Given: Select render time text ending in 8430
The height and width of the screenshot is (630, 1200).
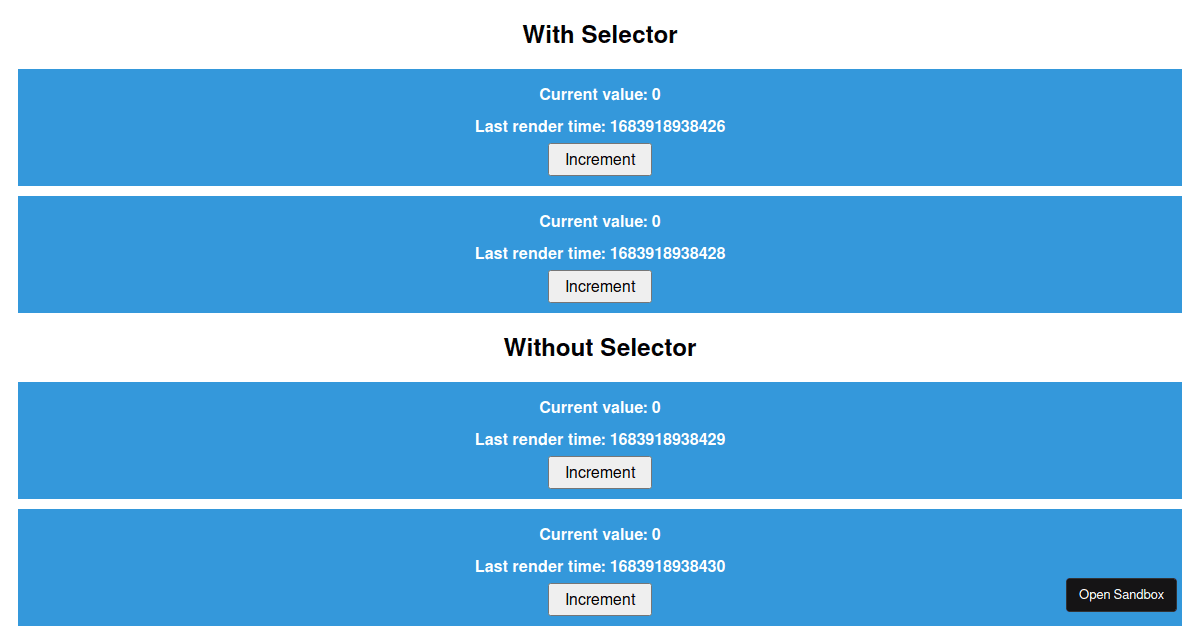Looking at the screenshot, I should [600, 567].
